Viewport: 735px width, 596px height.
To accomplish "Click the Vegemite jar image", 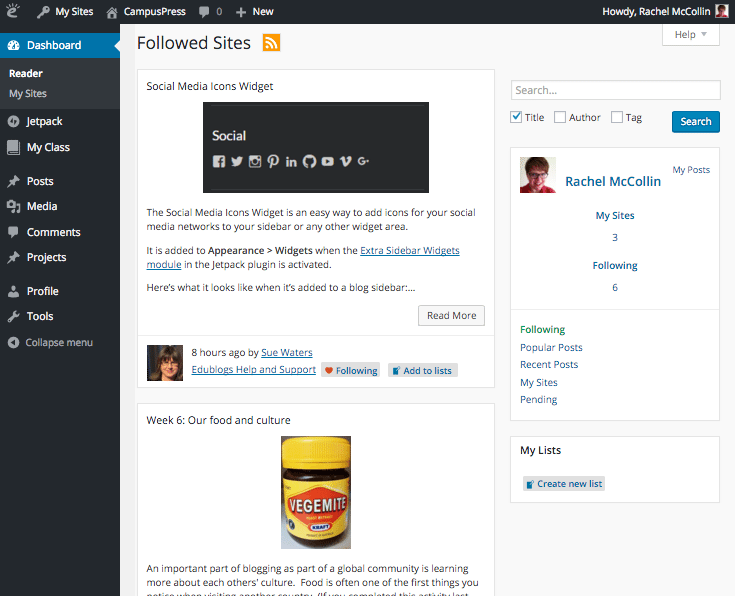I will coord(316,492).
